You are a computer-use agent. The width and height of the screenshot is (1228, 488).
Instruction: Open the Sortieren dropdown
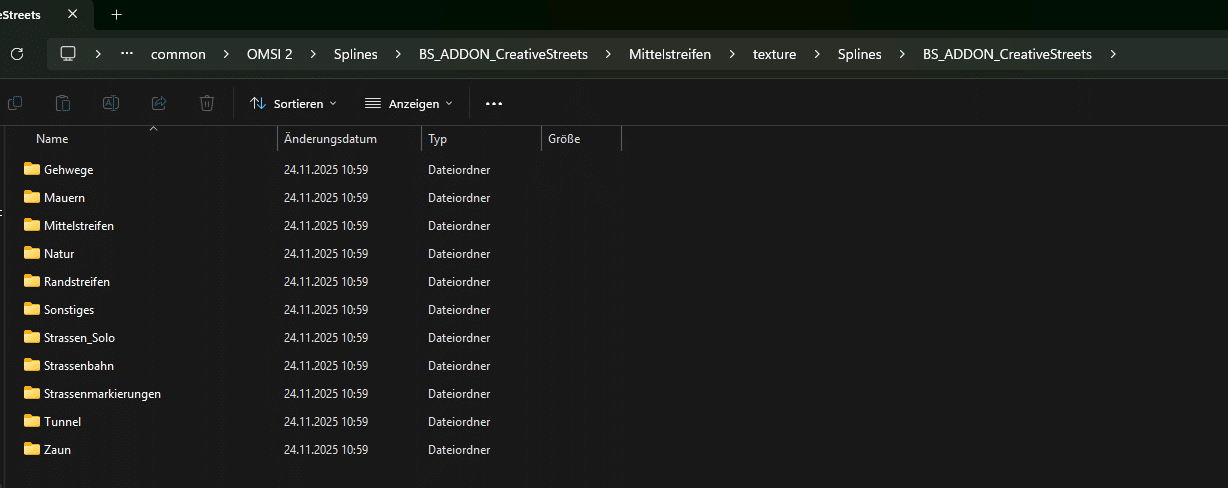(x=293, y=103)
